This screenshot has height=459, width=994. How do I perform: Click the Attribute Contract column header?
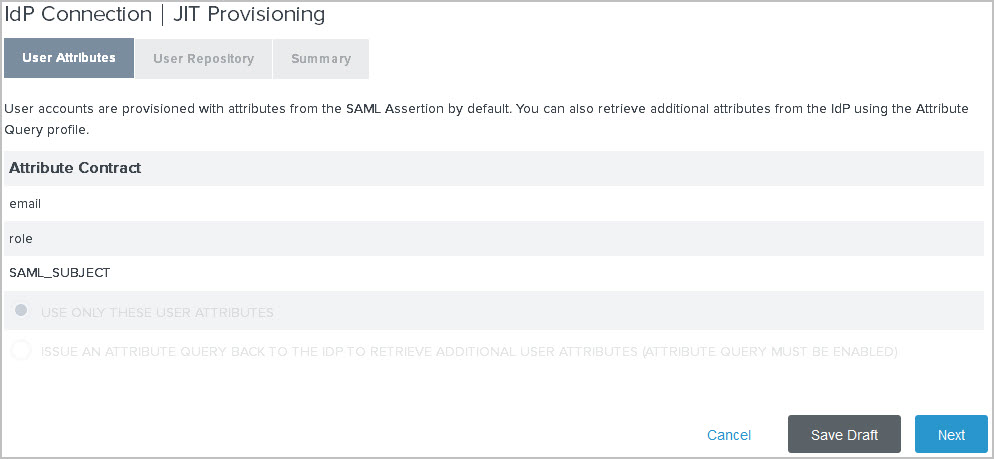tap(75, 168)
